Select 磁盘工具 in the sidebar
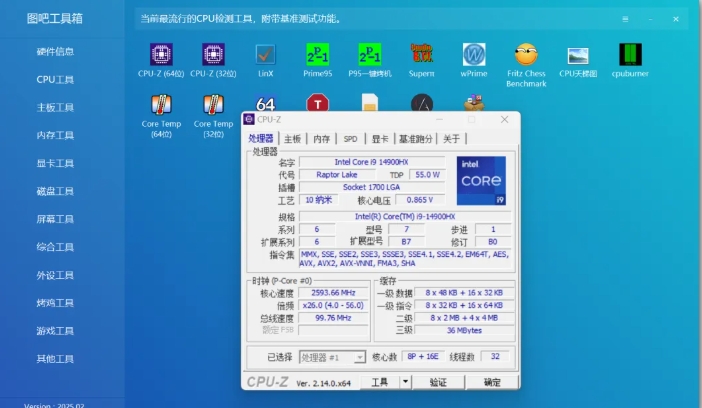Viewport: 702px width, 408px height. click(x=55, y=191)
